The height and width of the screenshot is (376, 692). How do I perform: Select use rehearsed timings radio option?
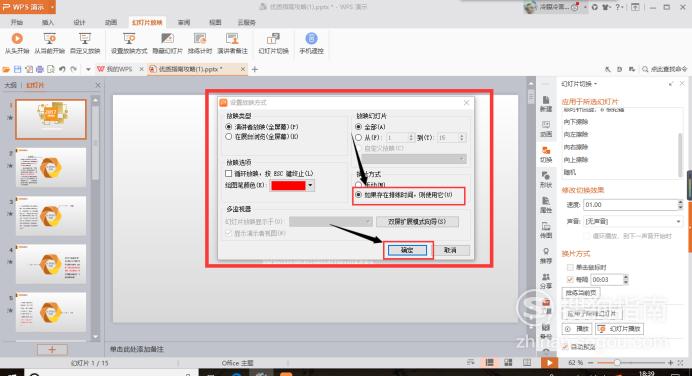[358, 195]
